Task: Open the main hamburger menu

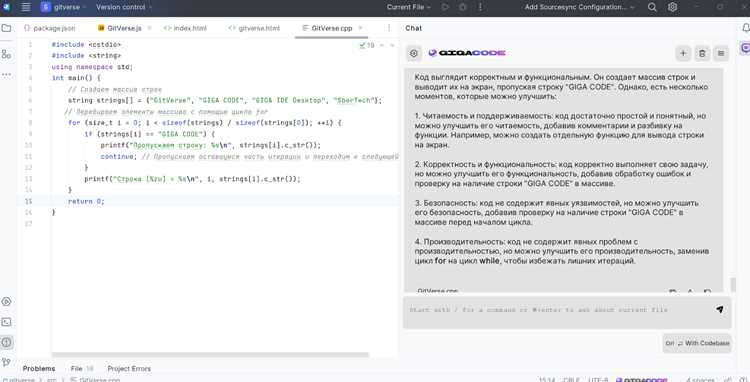Action: click(25, 7)
